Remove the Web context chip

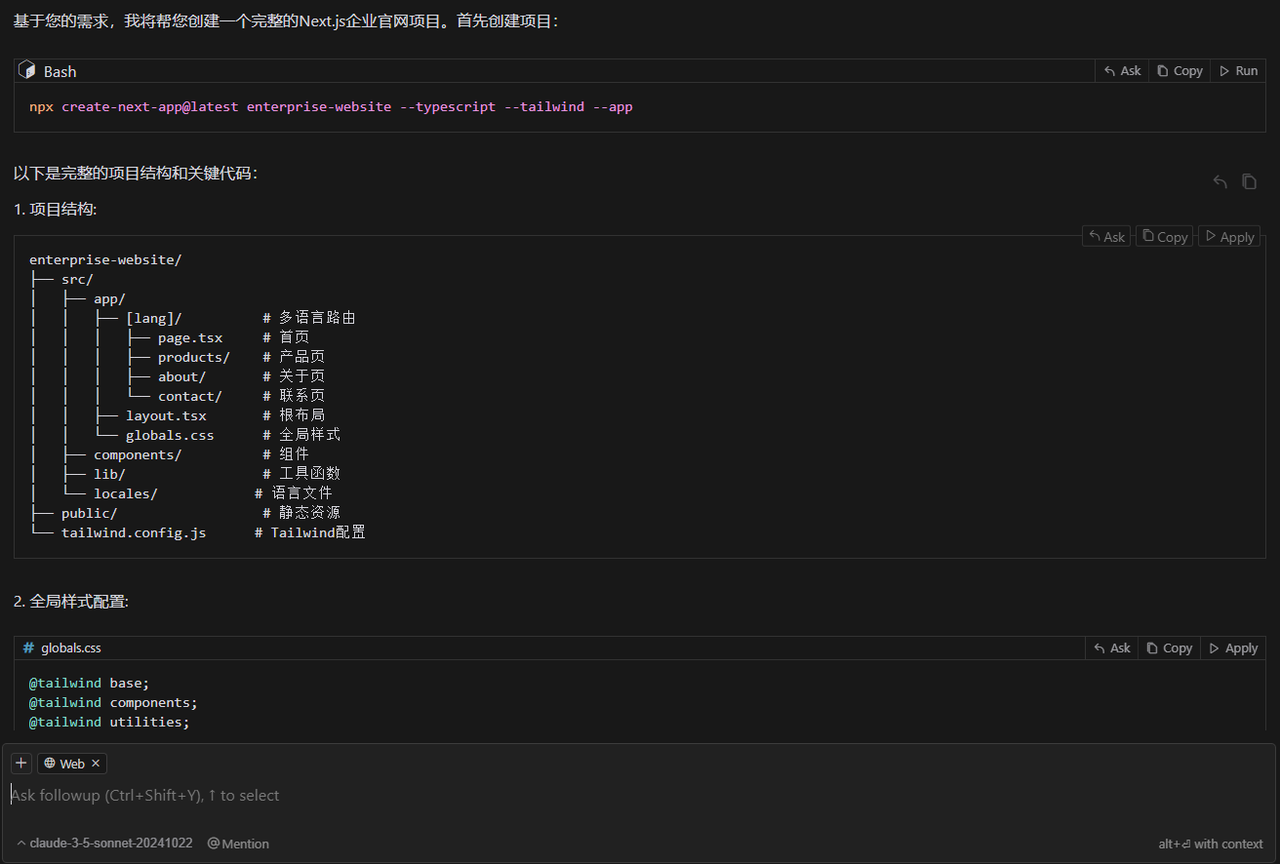(x=96, y=763)
